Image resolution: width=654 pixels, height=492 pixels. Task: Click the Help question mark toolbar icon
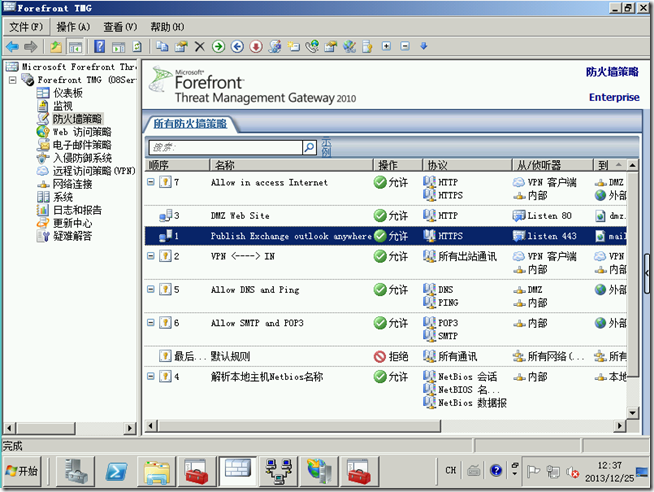[x=100, y=46]
